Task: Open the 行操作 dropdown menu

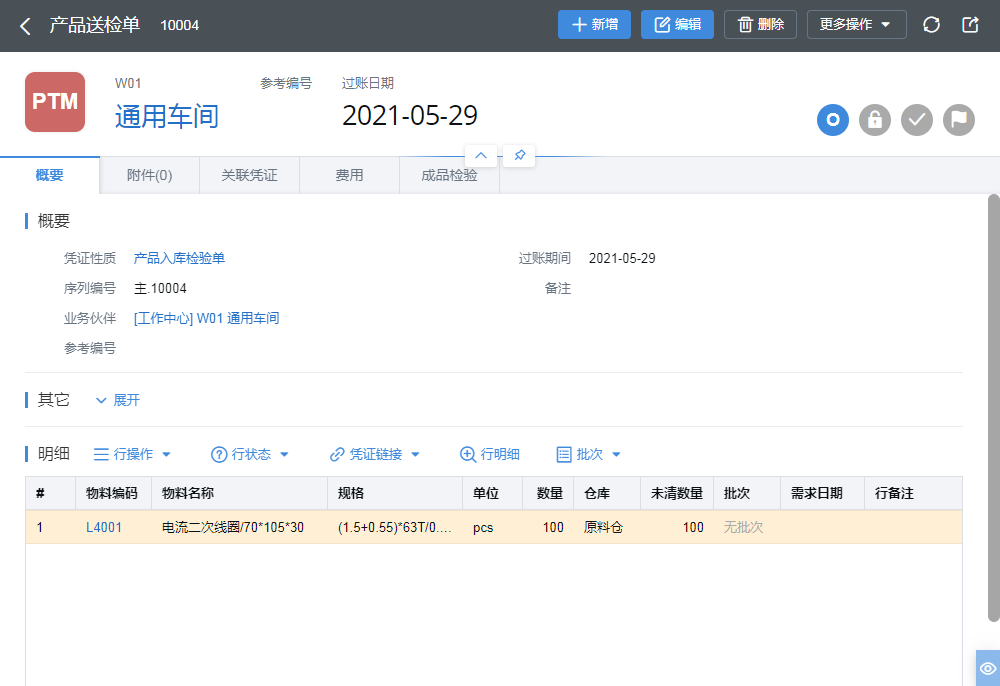Action: click(x=132, y=454)
